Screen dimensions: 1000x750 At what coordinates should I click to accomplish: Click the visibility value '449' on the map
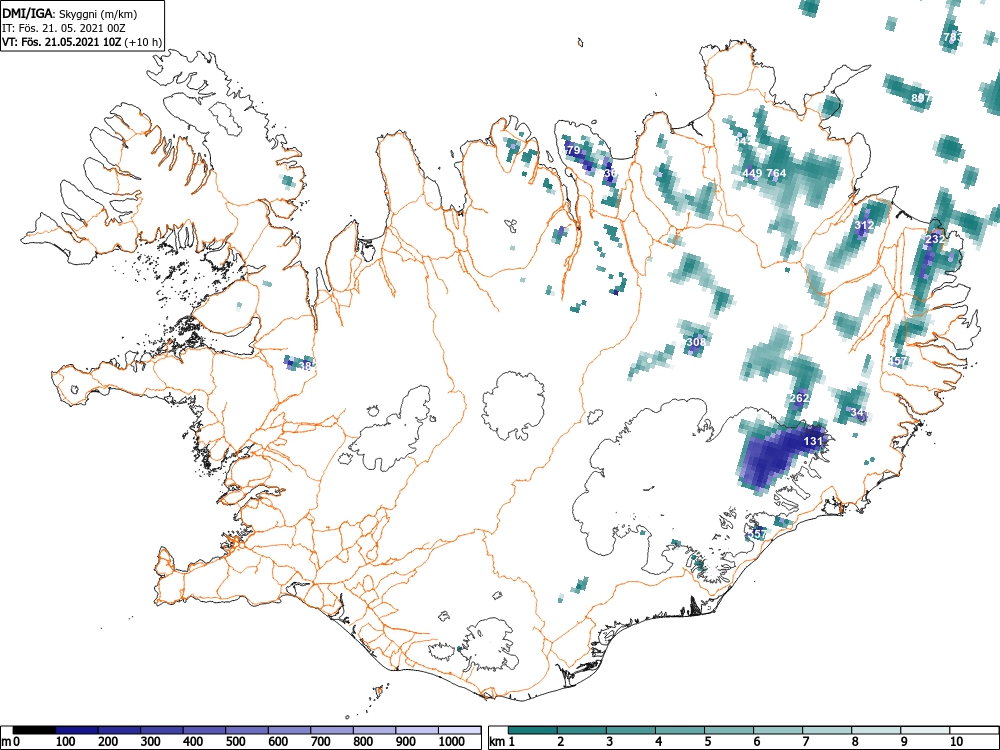752,173
